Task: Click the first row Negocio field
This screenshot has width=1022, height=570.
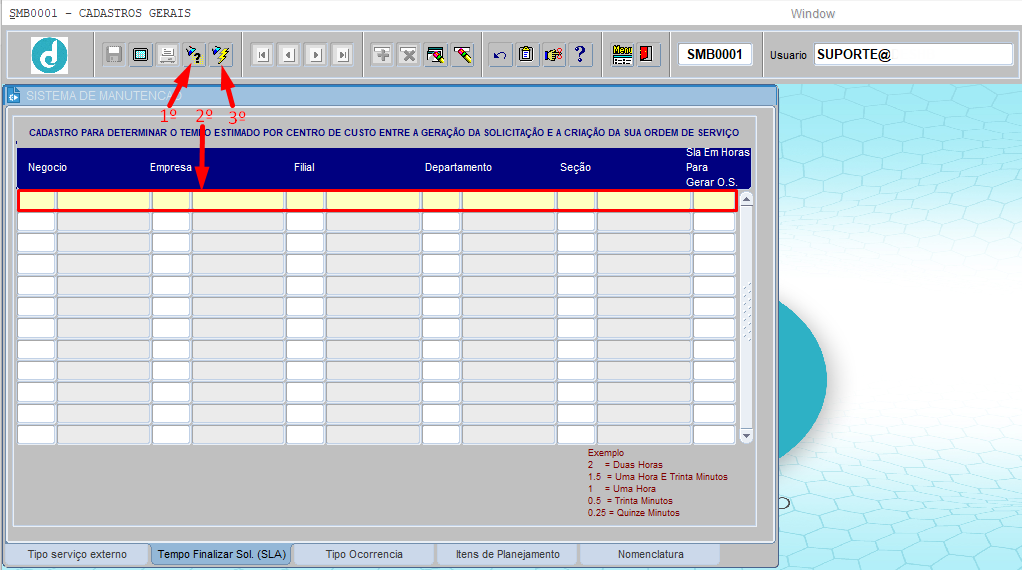Action: [37, 201]
